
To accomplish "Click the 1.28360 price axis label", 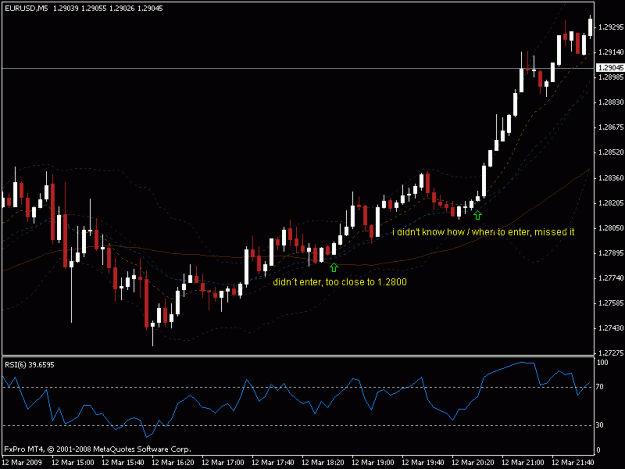I will click(x=611, y=178).
